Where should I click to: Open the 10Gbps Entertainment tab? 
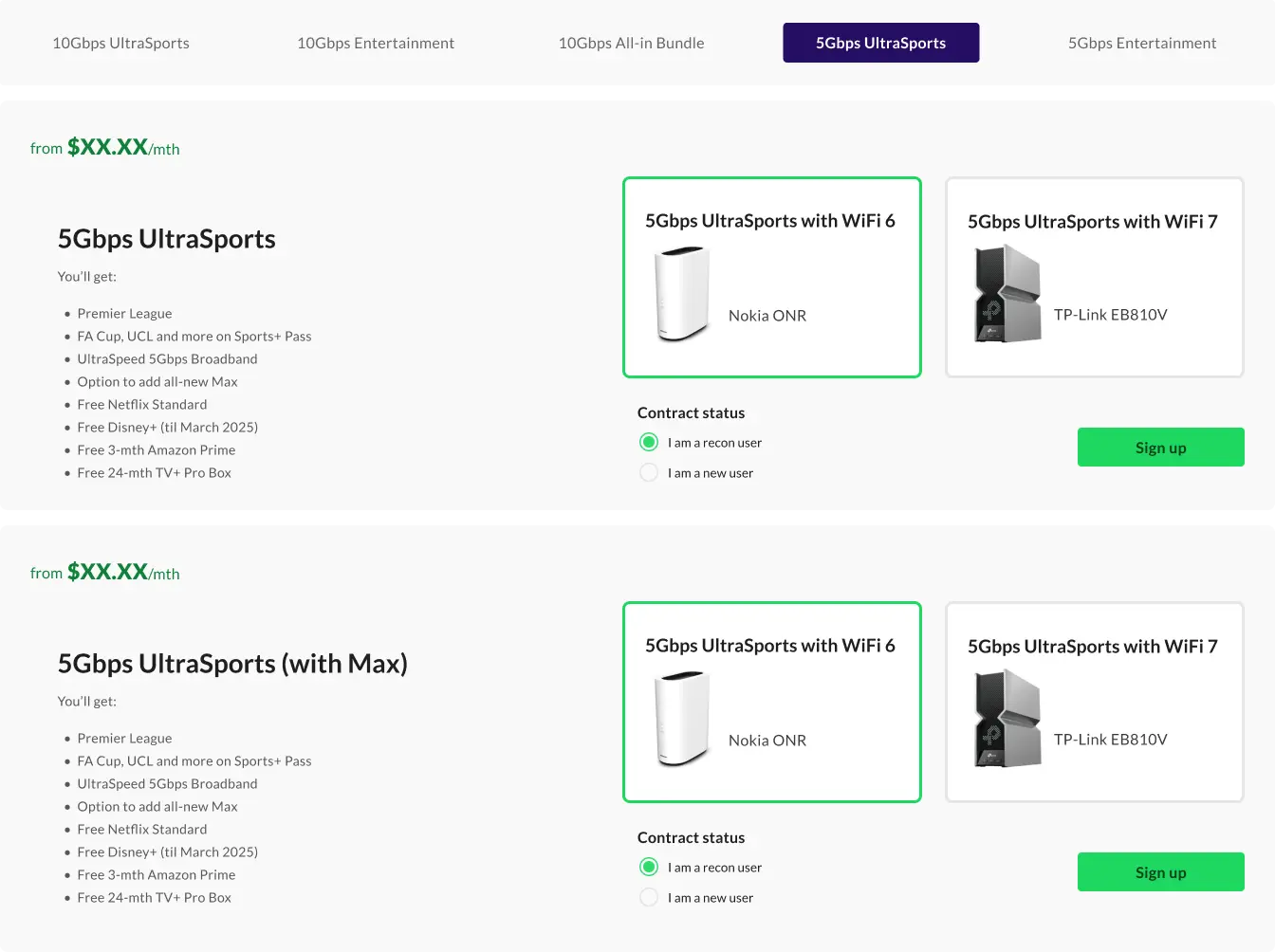coord(376,43)
